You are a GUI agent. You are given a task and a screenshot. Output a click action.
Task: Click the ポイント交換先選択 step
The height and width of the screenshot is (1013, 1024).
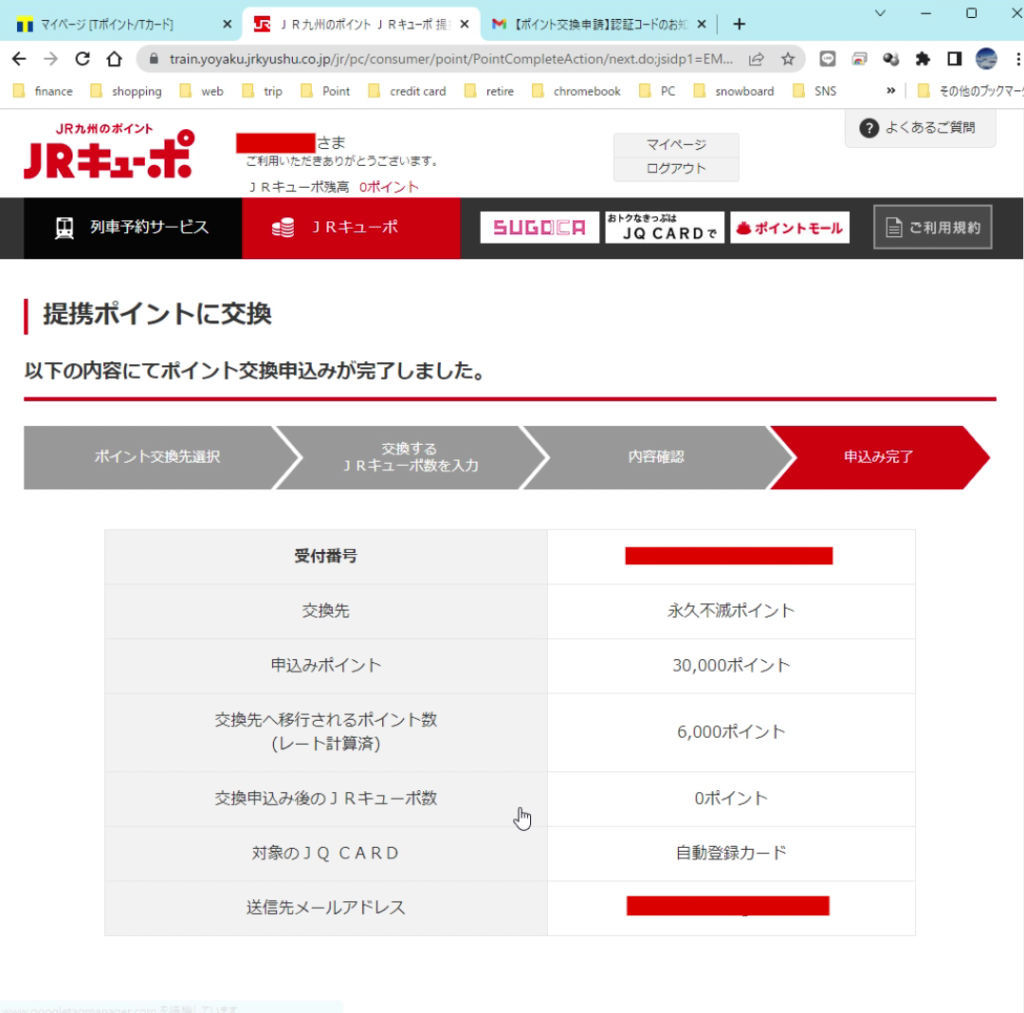(157, 457)
